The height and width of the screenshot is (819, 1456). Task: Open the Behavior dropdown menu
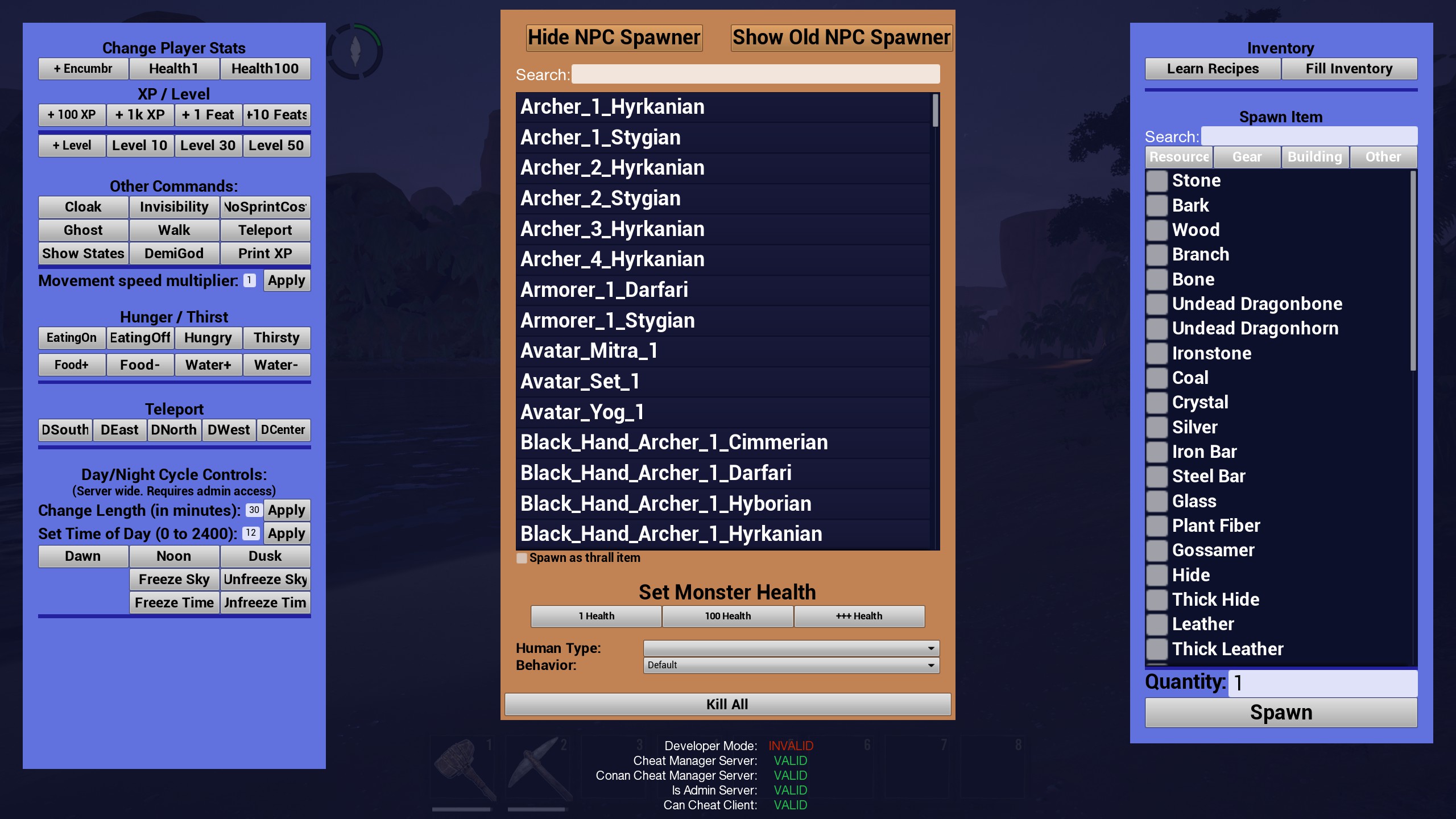click(789, 665)
